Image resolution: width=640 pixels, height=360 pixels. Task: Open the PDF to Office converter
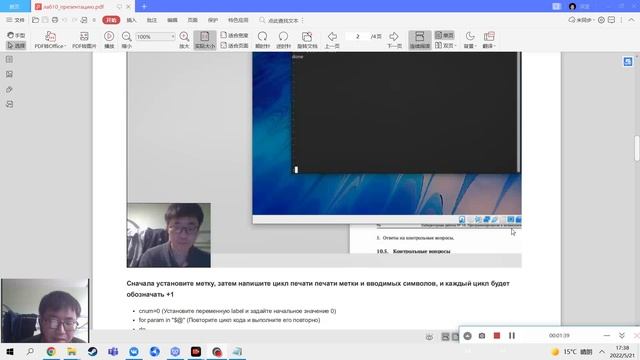pyautogui.click(x=50, y=40)
